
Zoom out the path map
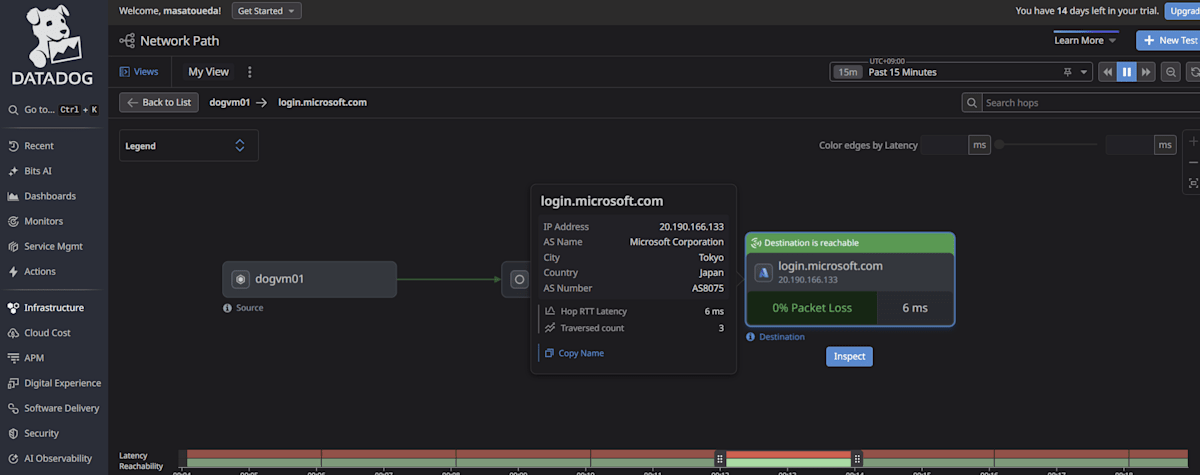coord(1193,162)
